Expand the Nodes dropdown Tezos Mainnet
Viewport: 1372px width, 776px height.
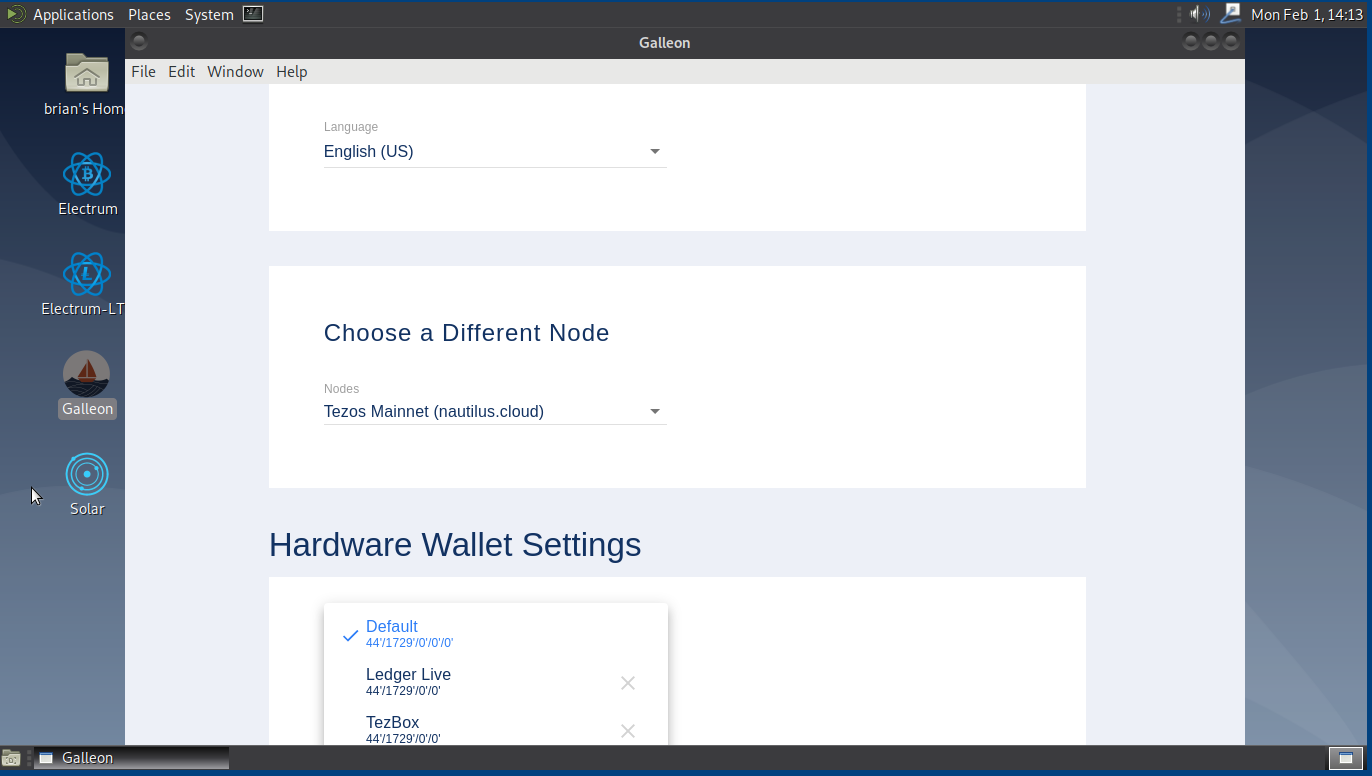coord(495,412)
